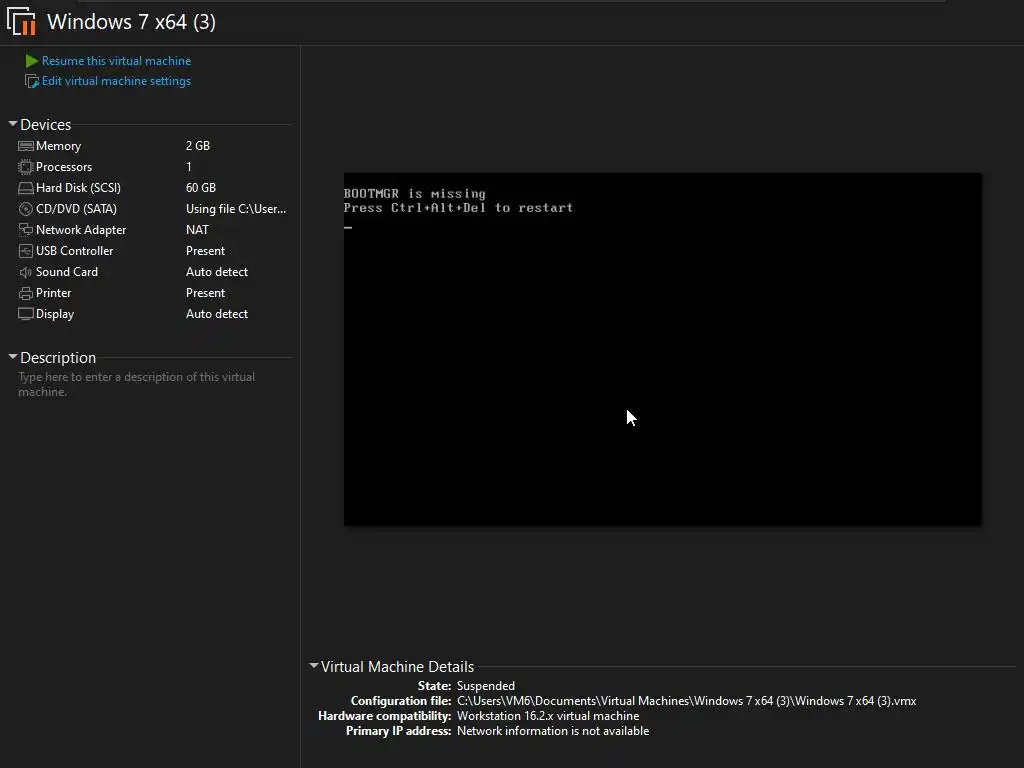Click the Display 'Auto detect' value
Viewport: 1024px width, 768px height.
tap(217, 314)
